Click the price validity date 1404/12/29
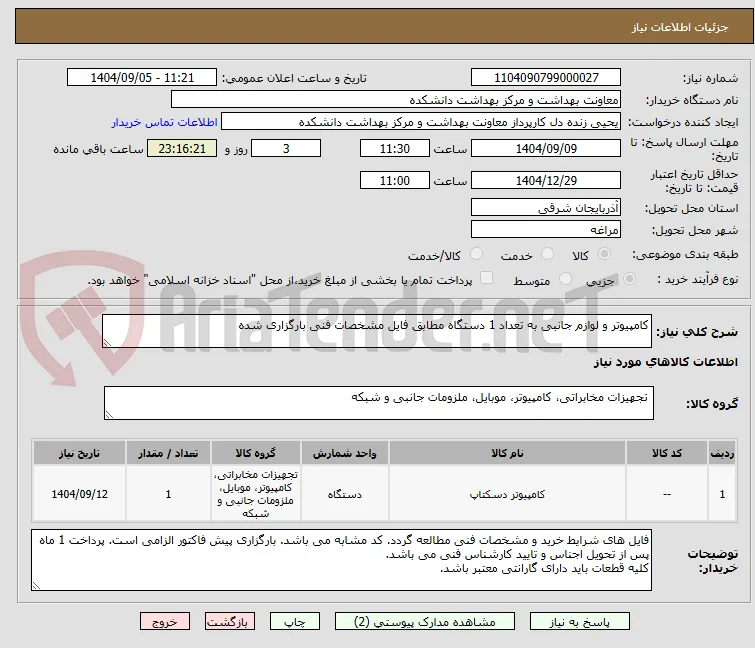Viewport: 755px width, 648px height. [x=546, y=181]
